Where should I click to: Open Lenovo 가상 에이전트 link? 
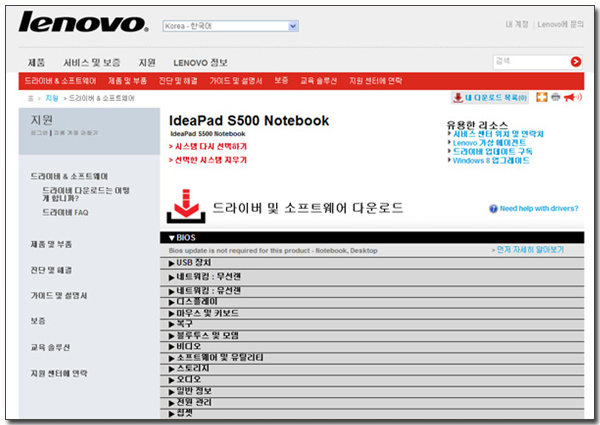[489, 143]
